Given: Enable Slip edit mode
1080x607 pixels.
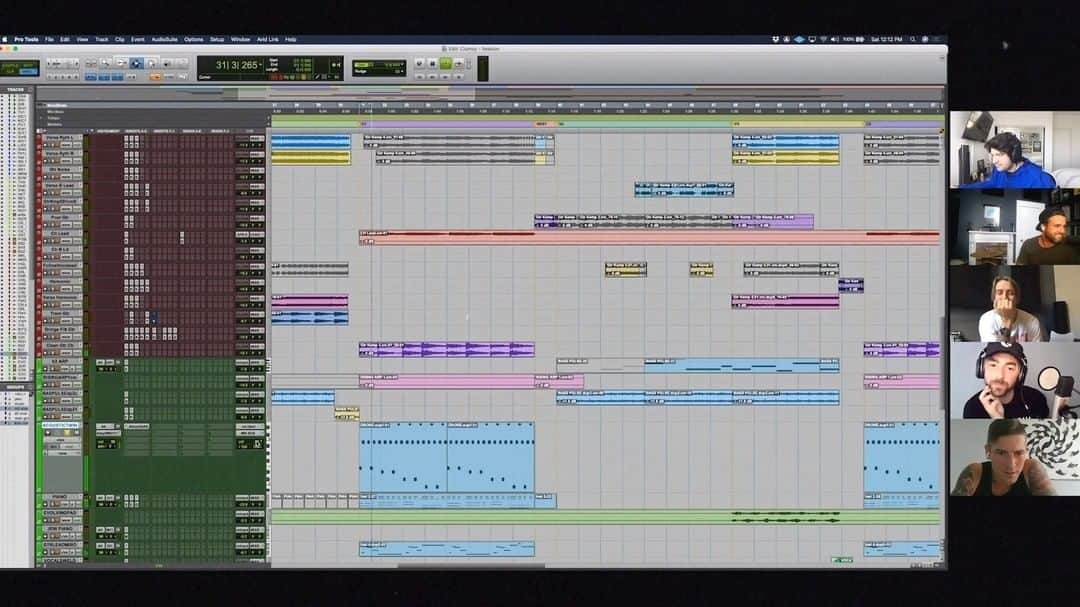Looking at the screenshot, I should (x=10, y=71).
